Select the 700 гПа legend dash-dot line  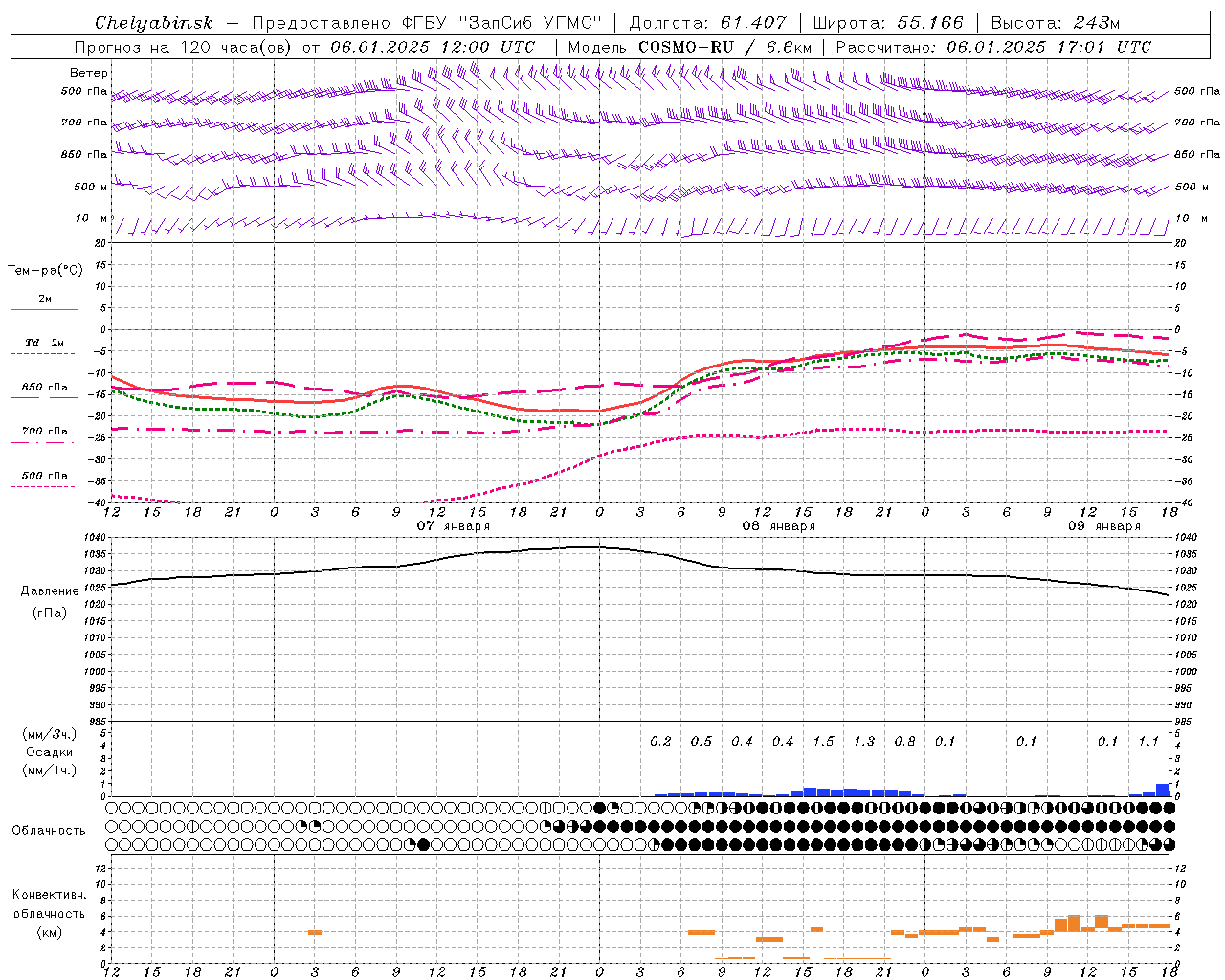coord(44,441)
